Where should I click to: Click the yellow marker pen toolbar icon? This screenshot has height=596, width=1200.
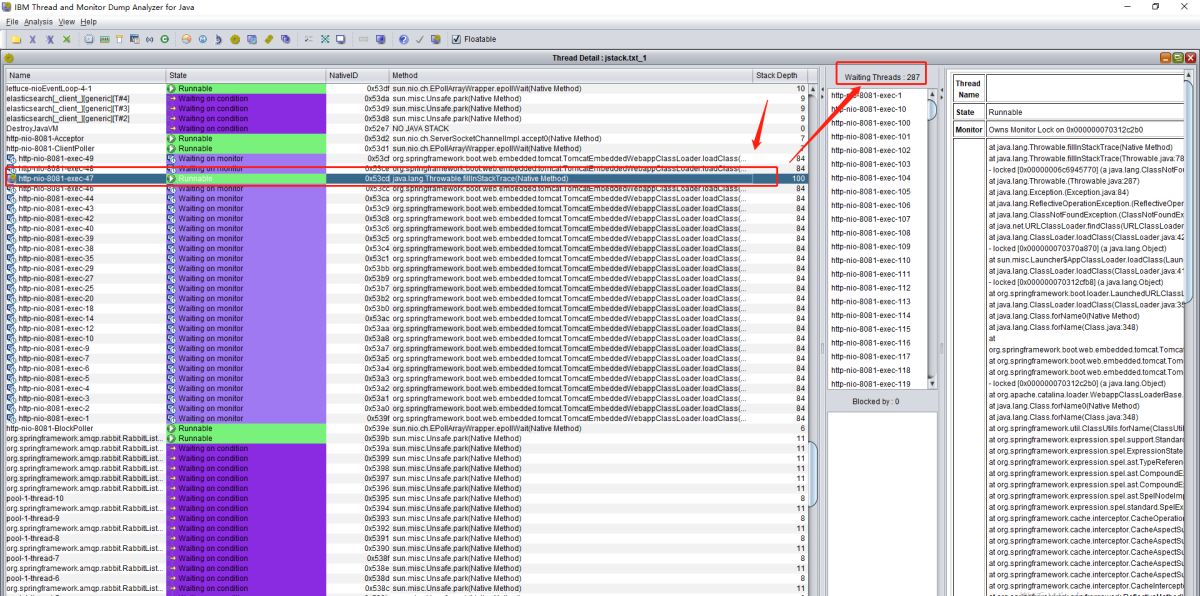click(x=269, y=40)
